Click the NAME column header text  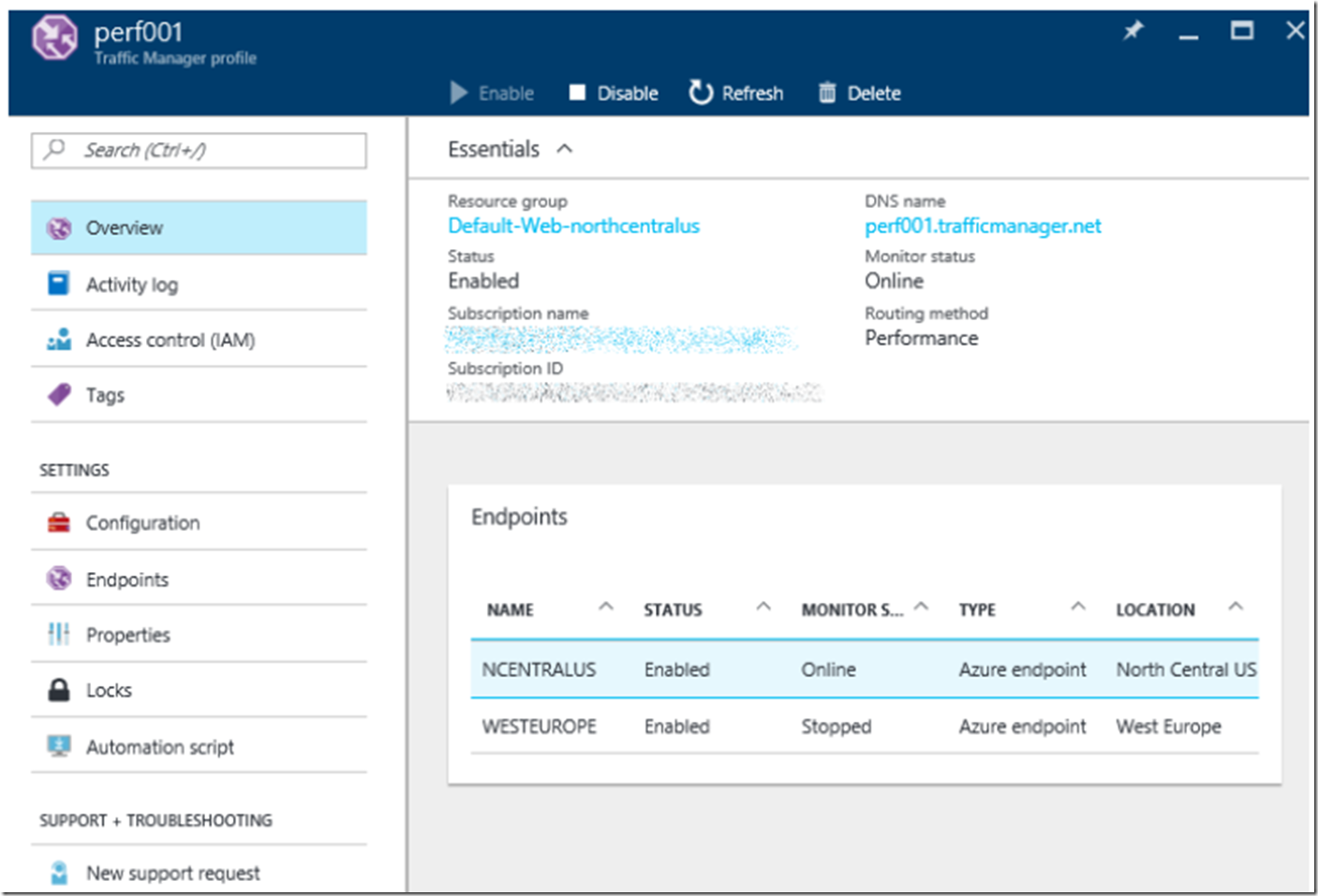(510, 610)
